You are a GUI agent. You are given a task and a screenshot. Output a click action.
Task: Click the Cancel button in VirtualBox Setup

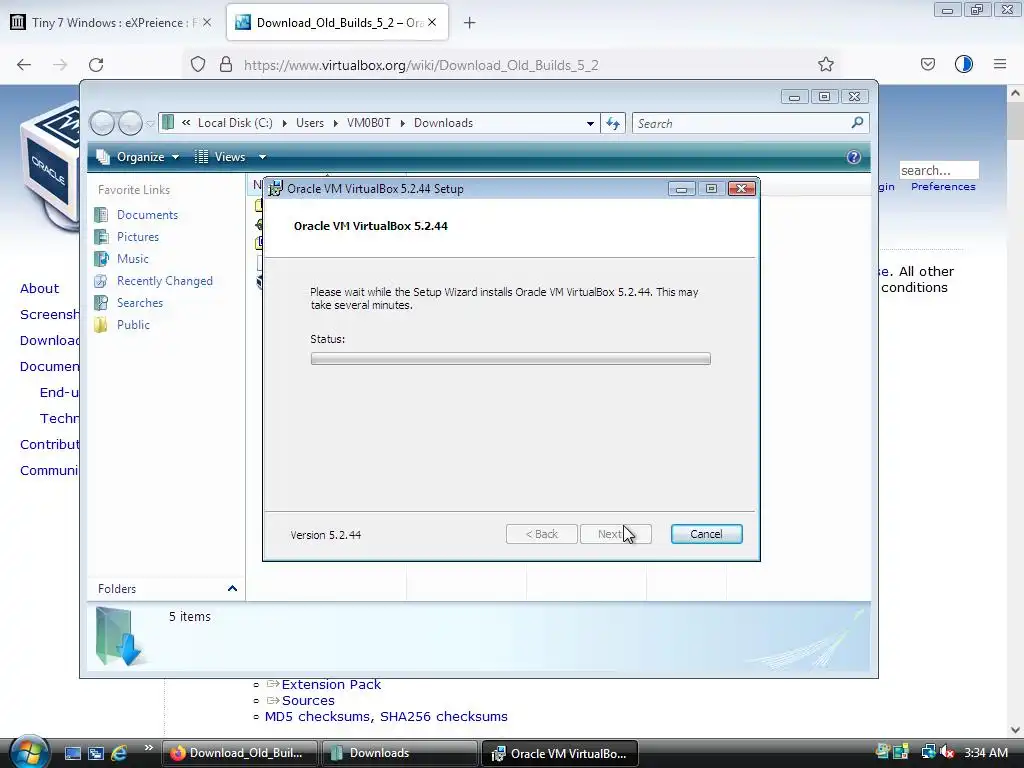(706, 534)
